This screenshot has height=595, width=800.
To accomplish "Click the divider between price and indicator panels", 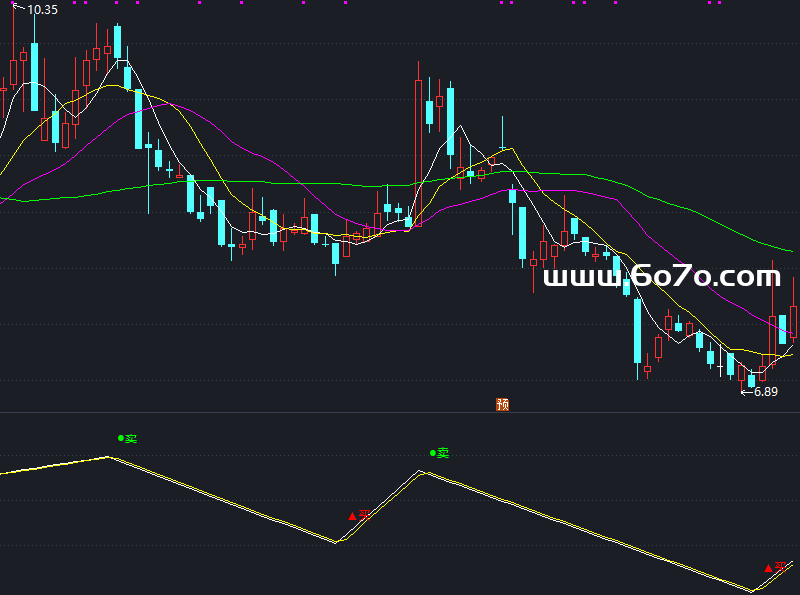I will (400, 412).
